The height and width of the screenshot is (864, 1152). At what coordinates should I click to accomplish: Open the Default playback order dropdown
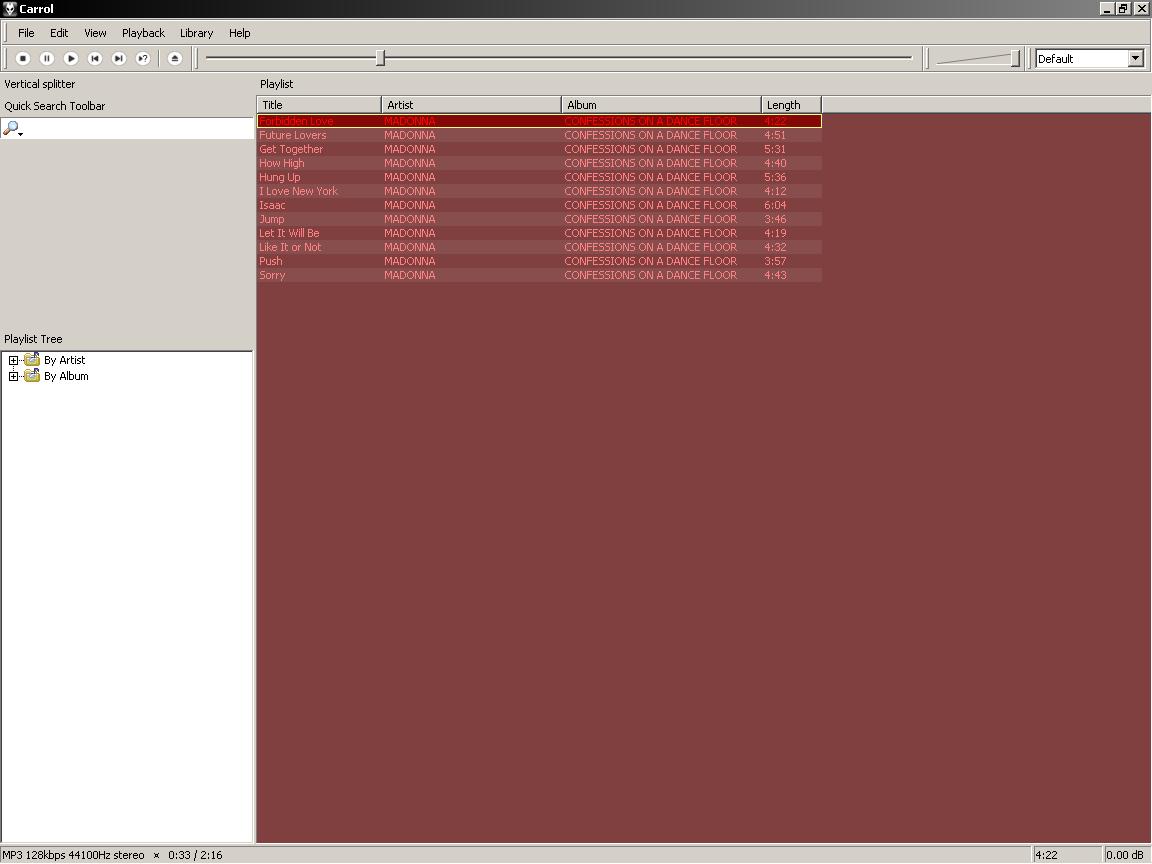1135,59
